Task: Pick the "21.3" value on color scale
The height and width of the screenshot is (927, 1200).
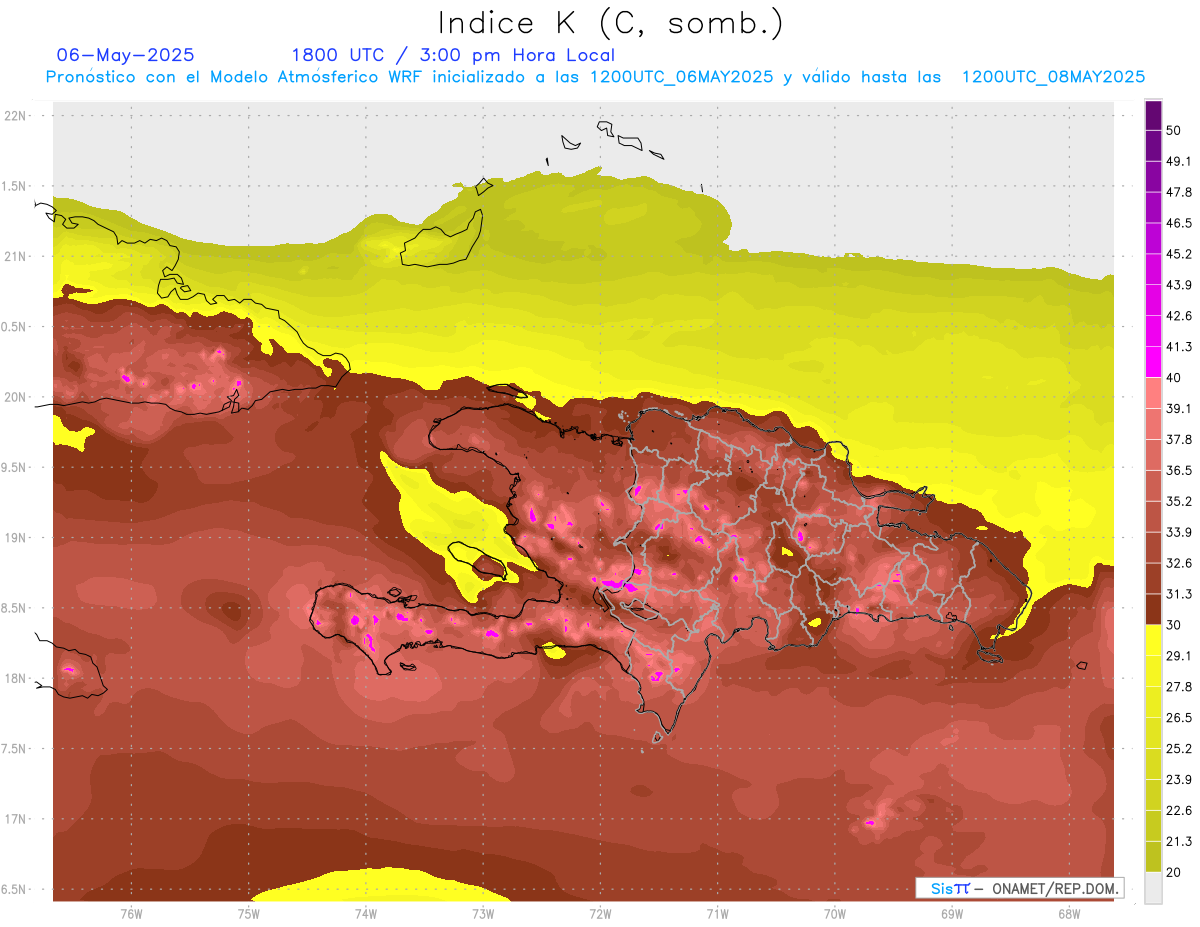Action: click(1179, 842)
